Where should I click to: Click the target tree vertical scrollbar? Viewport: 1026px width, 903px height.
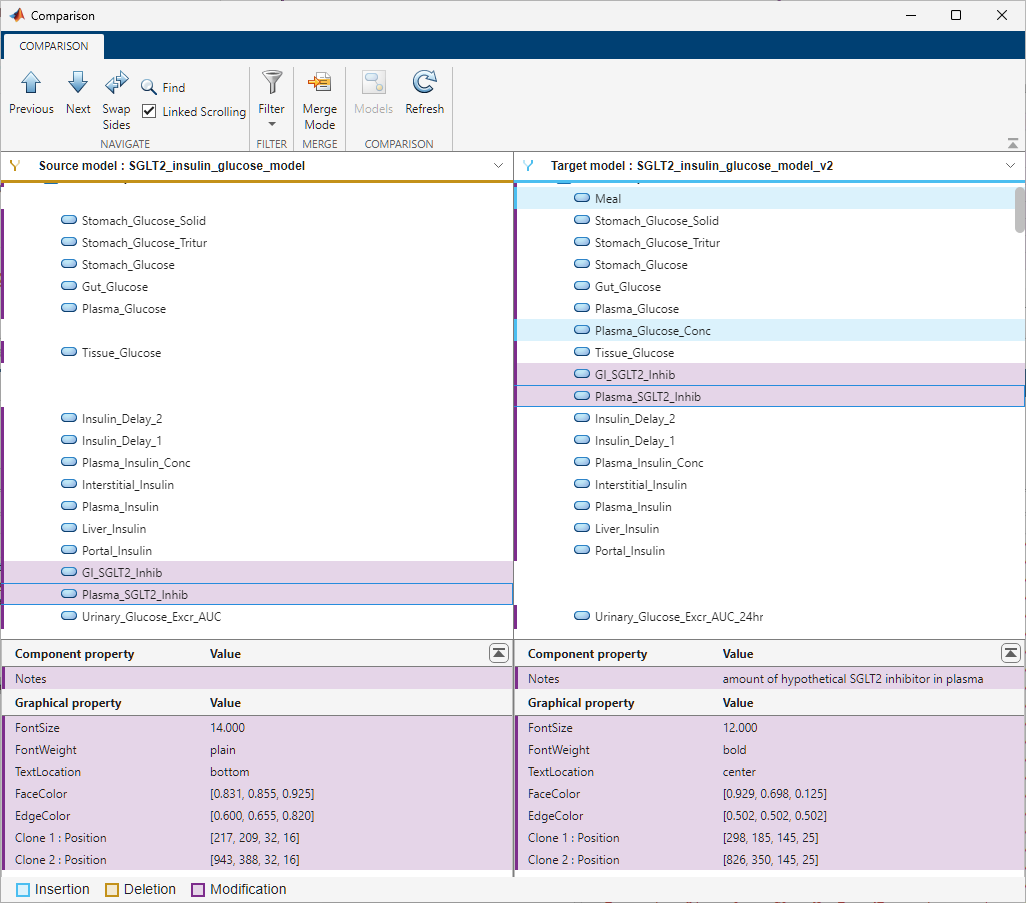point(1019,209)
